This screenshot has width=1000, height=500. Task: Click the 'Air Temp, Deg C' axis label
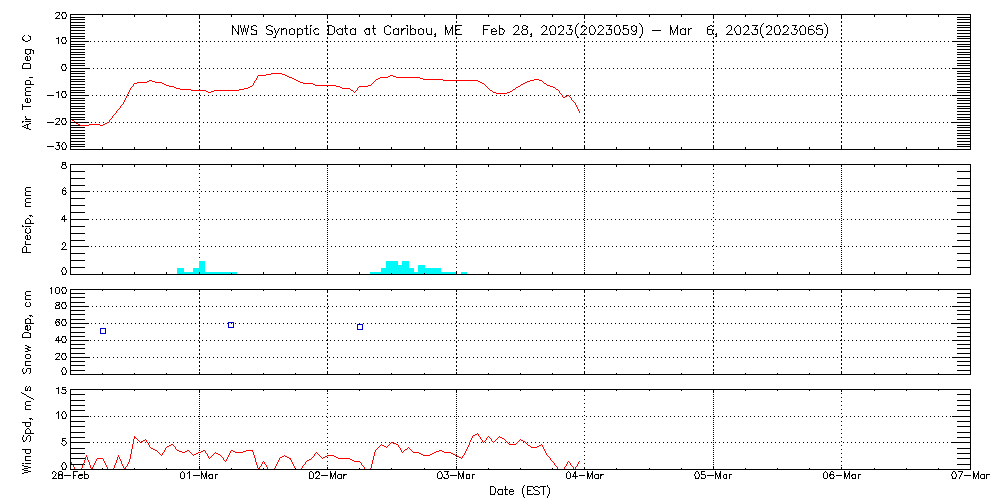(27, 80)
